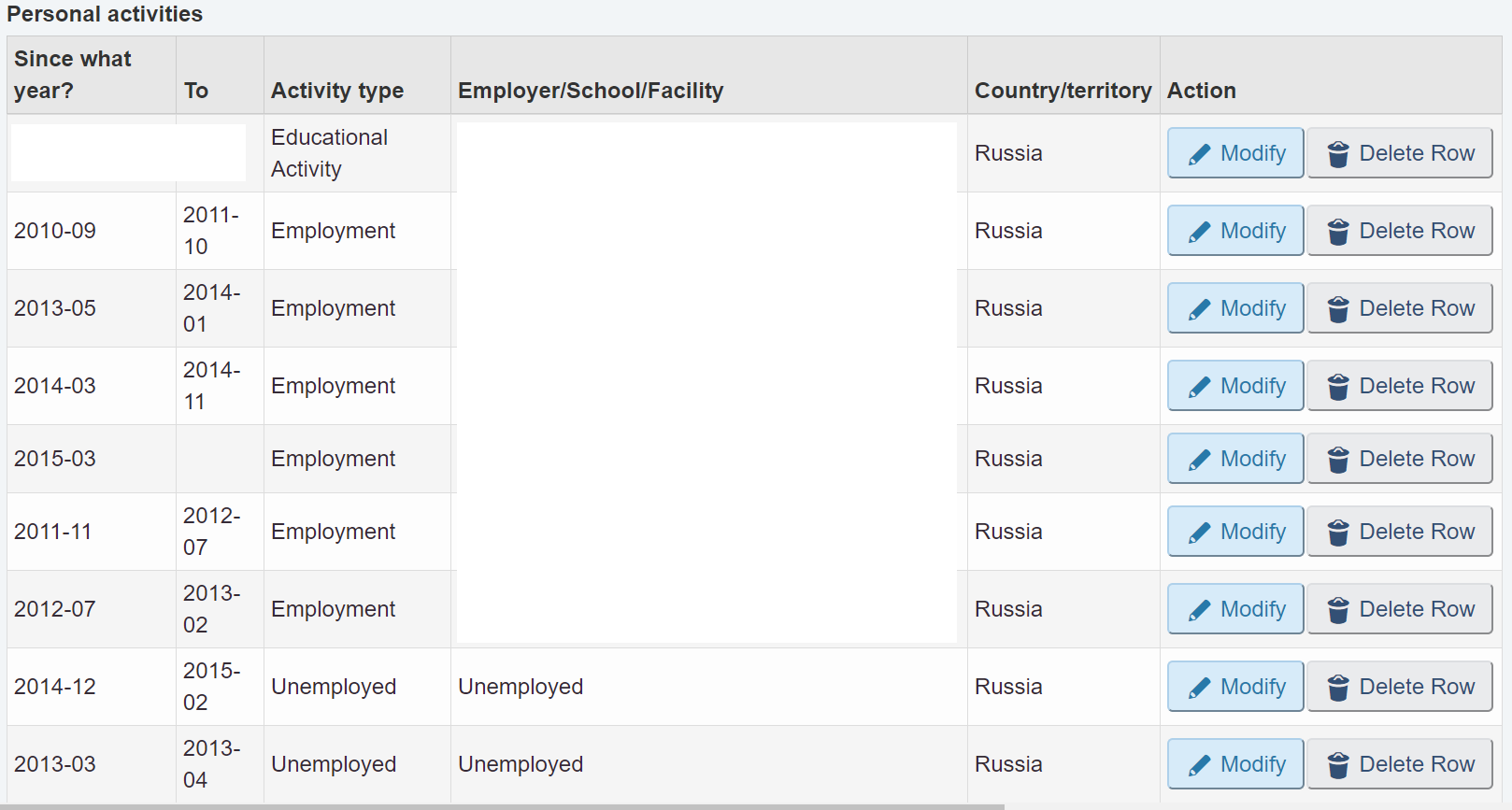Click the pencil icon on the 2014-12 Unemployed row
This screenshot has width=1512, height=810.
coord(1200,688)
